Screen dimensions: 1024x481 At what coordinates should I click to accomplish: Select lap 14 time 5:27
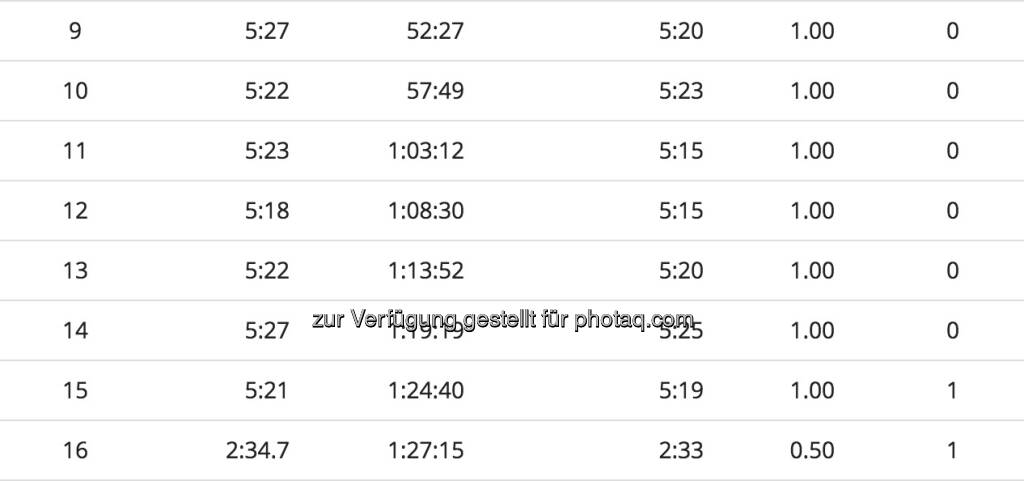267,330
